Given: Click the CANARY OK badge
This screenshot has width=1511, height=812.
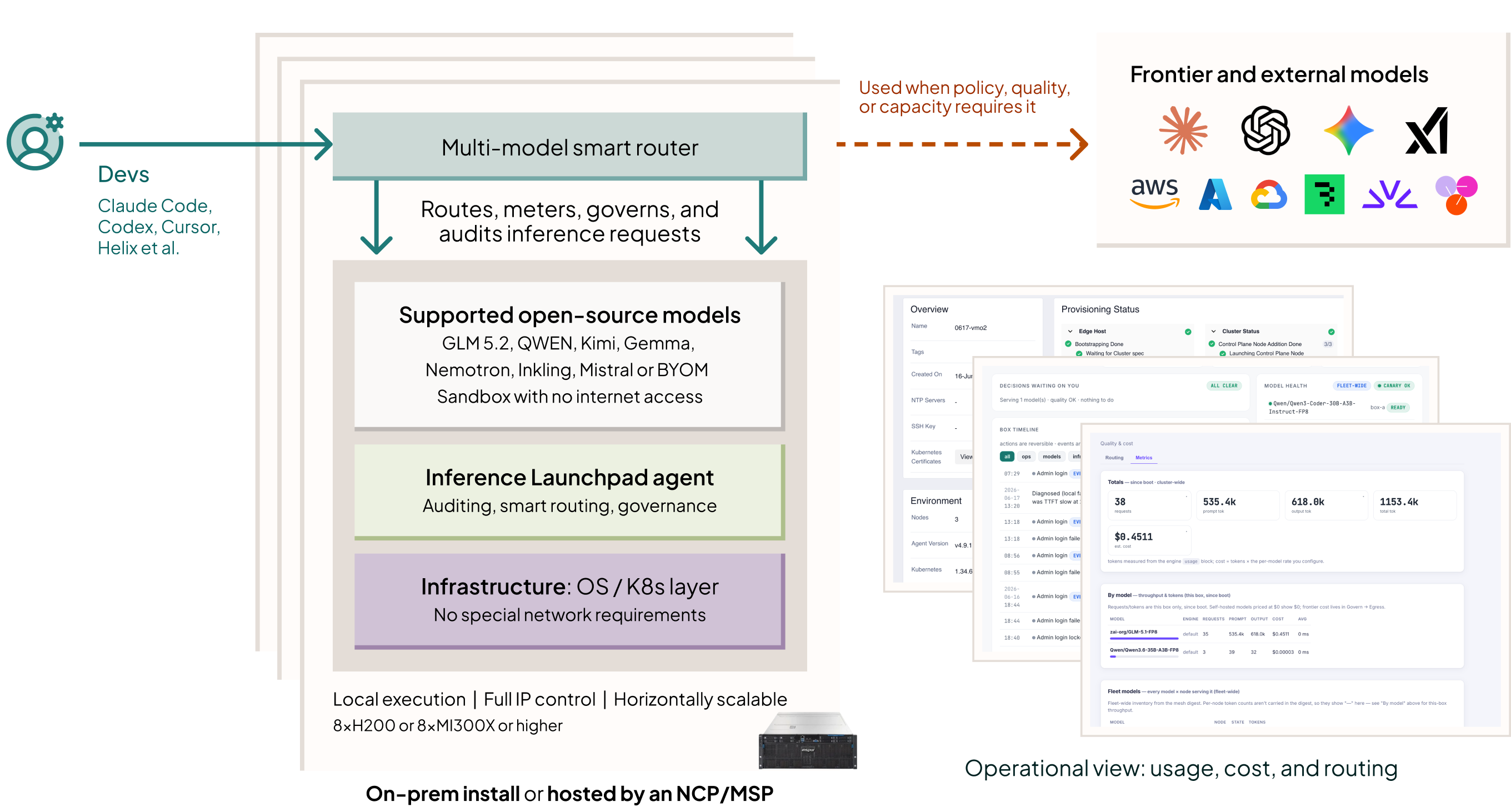Looking at the screenshot, I should pyautogui.click(x=1394, y=386).
